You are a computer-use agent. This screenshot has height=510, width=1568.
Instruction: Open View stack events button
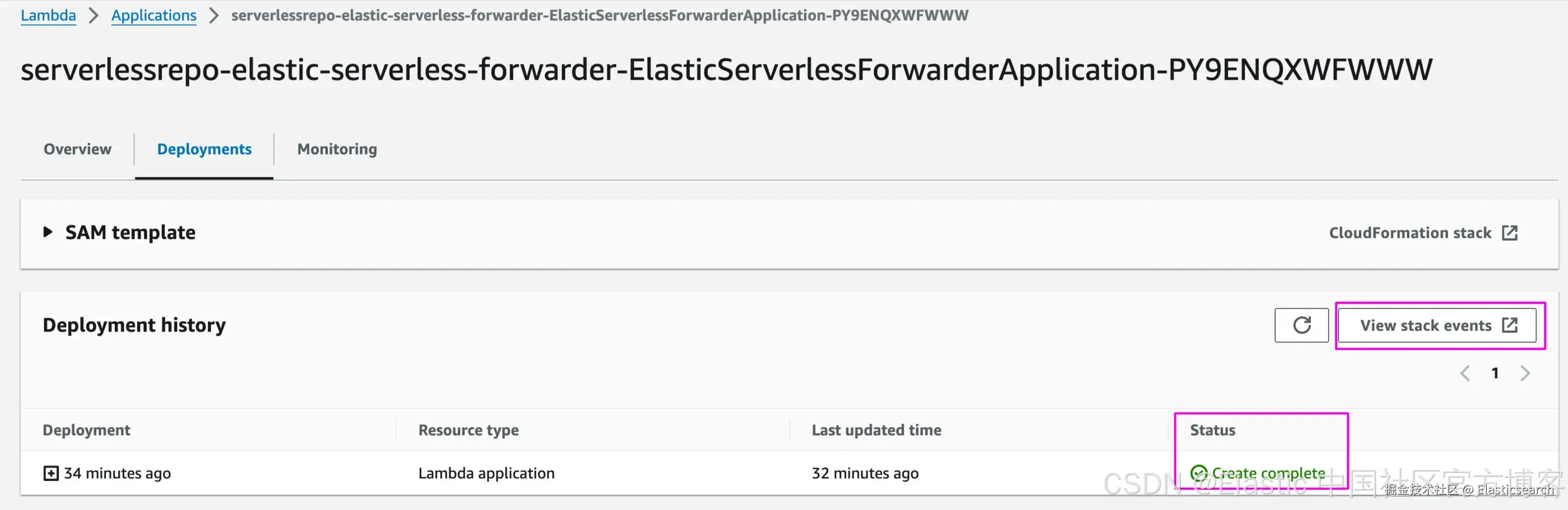coord(1437,325)
